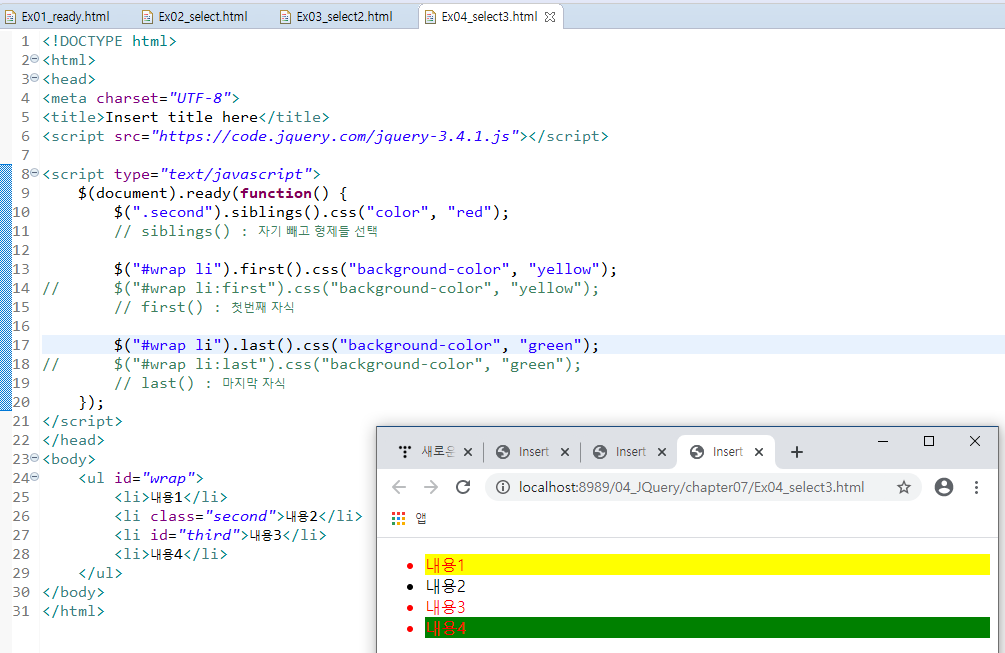Collapse the head tag fold on line 3

tap(35, 78)
